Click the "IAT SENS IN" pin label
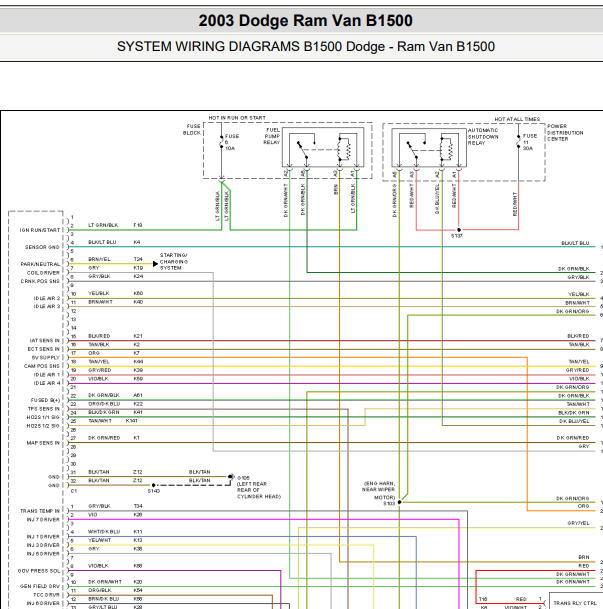603x609 pixels. [x=45, y=341]
